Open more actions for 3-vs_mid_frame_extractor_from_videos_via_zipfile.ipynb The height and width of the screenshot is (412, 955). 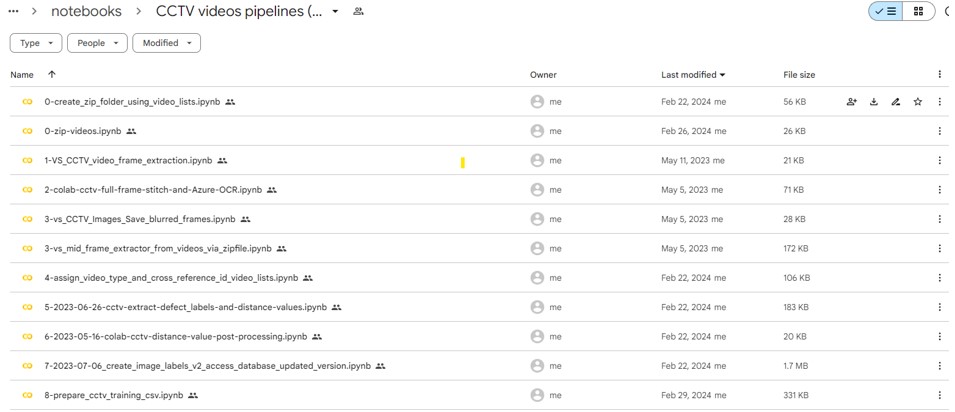click(940, 249)
